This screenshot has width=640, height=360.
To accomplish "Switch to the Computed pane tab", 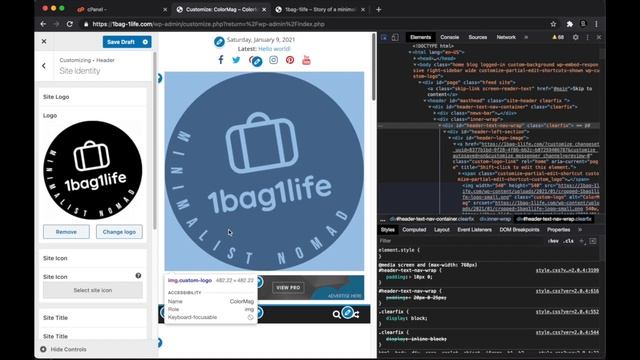I will click(x=414, y=230).
